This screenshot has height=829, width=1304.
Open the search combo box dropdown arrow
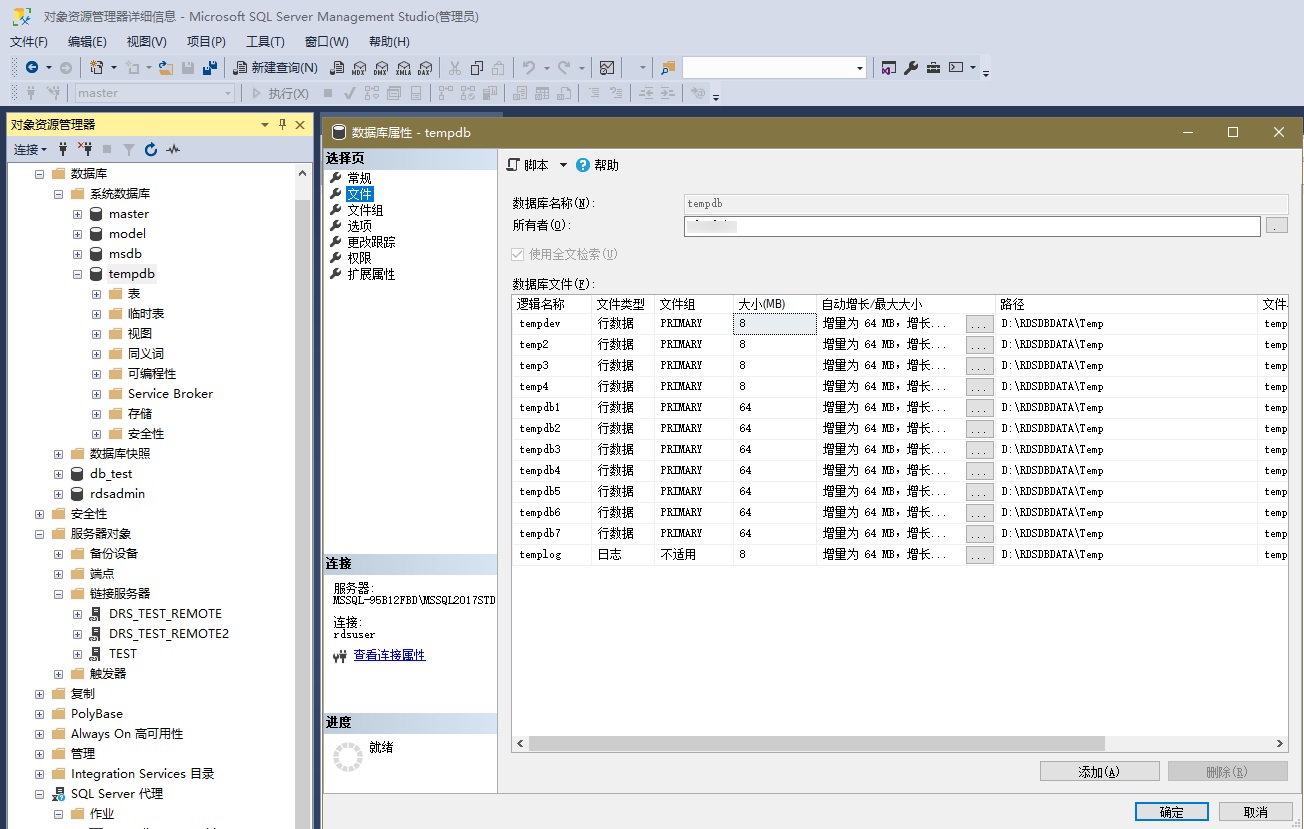point(860,68)
